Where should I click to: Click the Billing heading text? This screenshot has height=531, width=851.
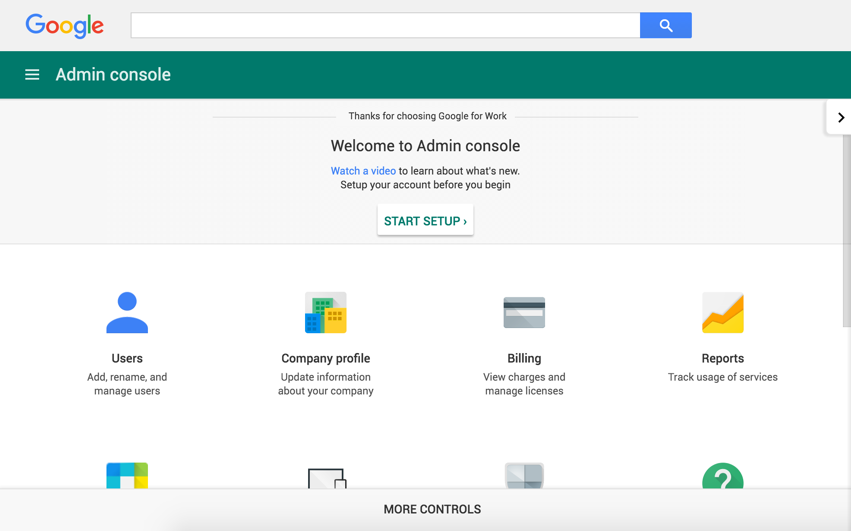[524, 358]
